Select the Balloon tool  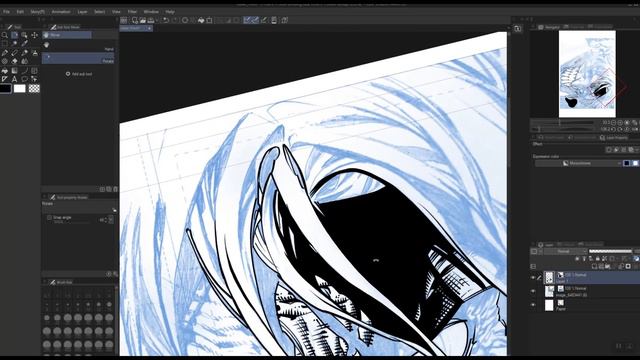(x=24, y=79)
